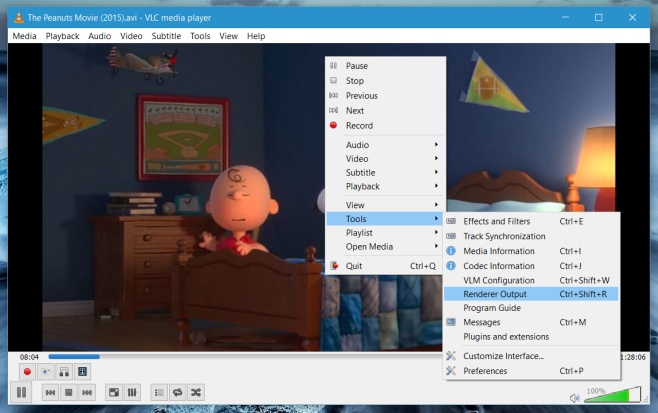
Task: Open the Tools menu in menu bar
Action: point(200,36)
